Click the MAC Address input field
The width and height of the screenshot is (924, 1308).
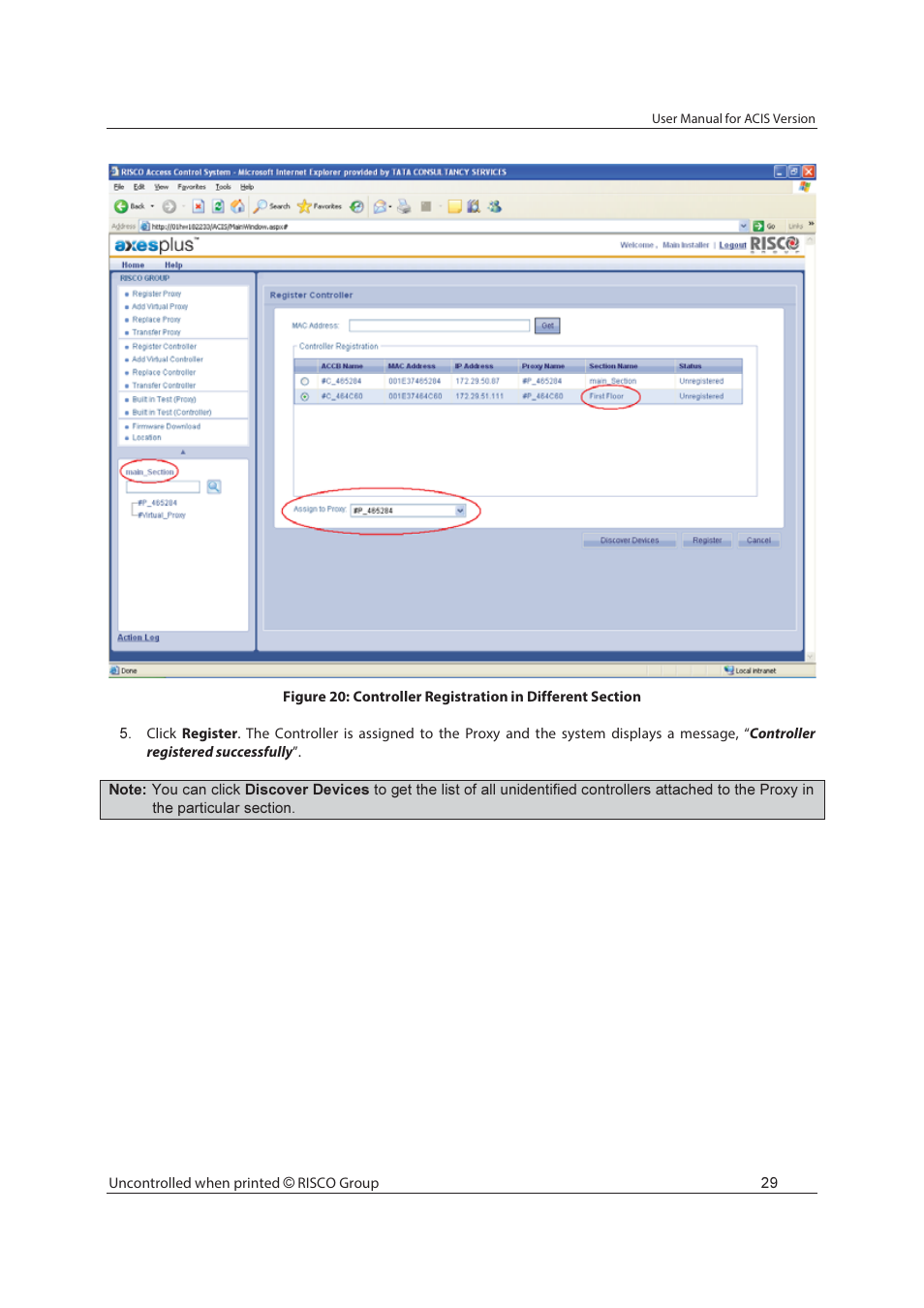tap(440, 326)
